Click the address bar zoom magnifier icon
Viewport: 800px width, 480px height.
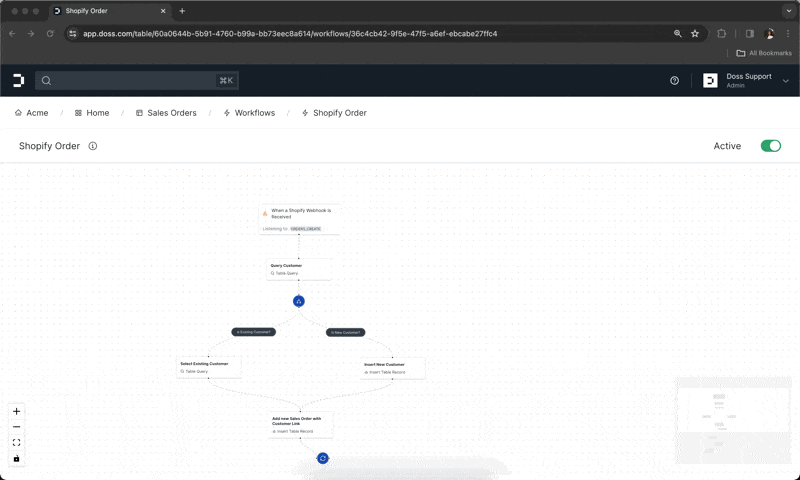tap(678, 34)
